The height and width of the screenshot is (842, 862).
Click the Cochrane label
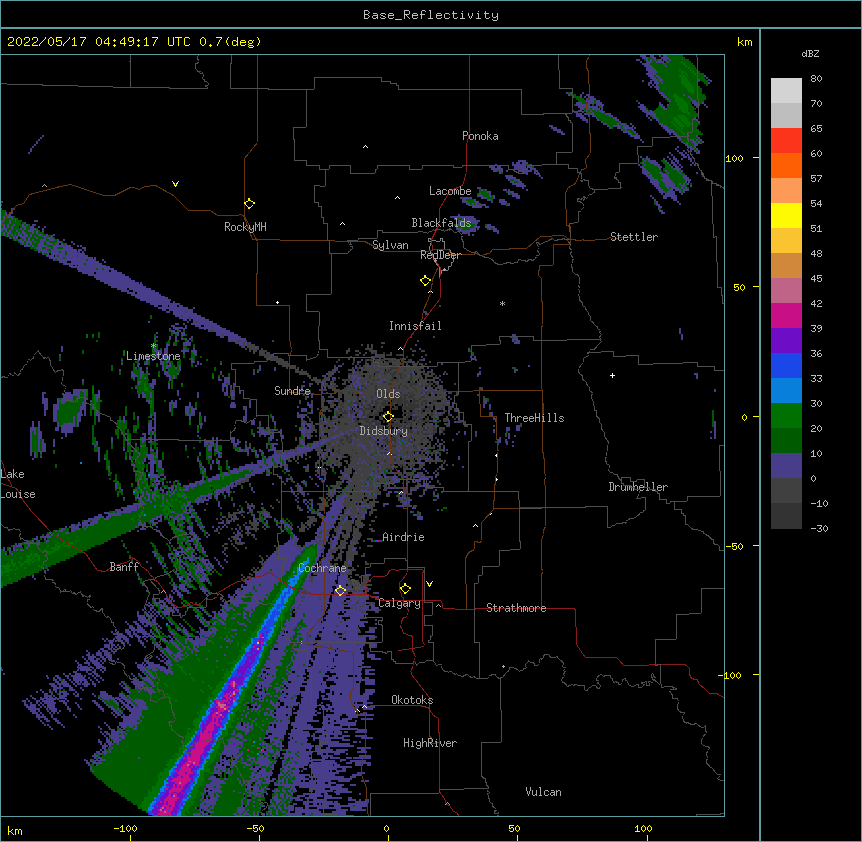[x=322, y=568]
